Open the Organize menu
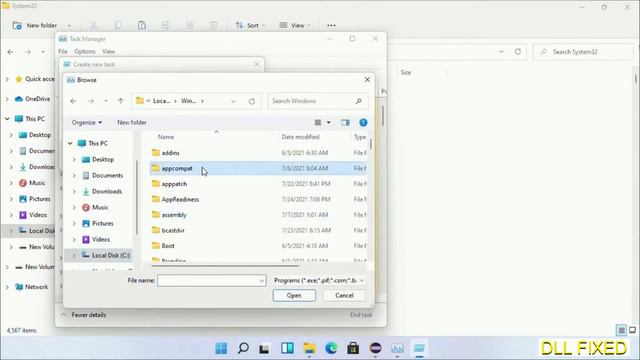The width and height of the screenshot is (640, 360). click(87, 122)
